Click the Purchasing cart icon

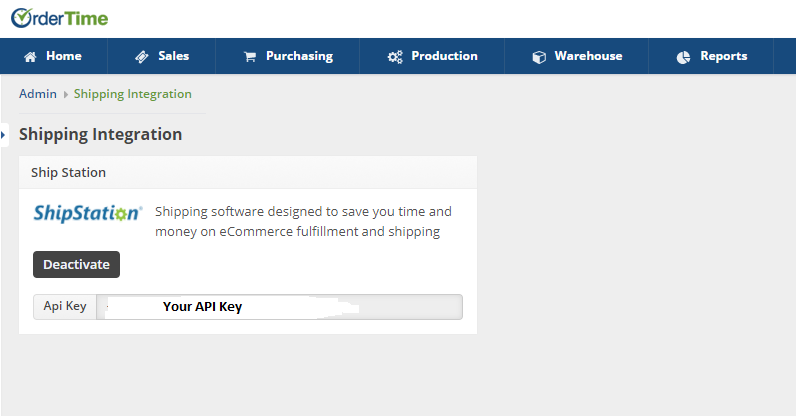click(250, 57)
